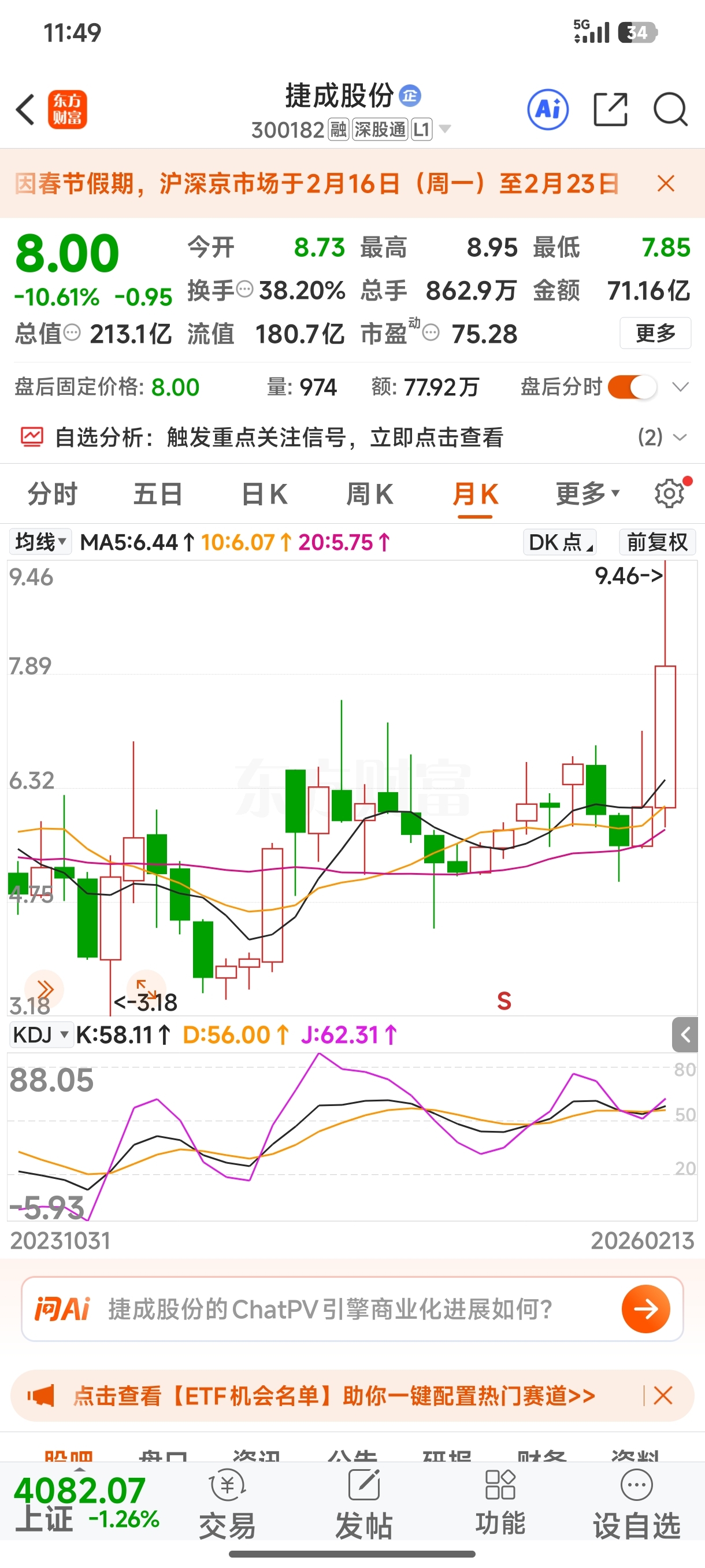This screenshot has width=705, height=1568.
Task: Tap the D:56.00 KDJ value
Action: point(235,1035)
